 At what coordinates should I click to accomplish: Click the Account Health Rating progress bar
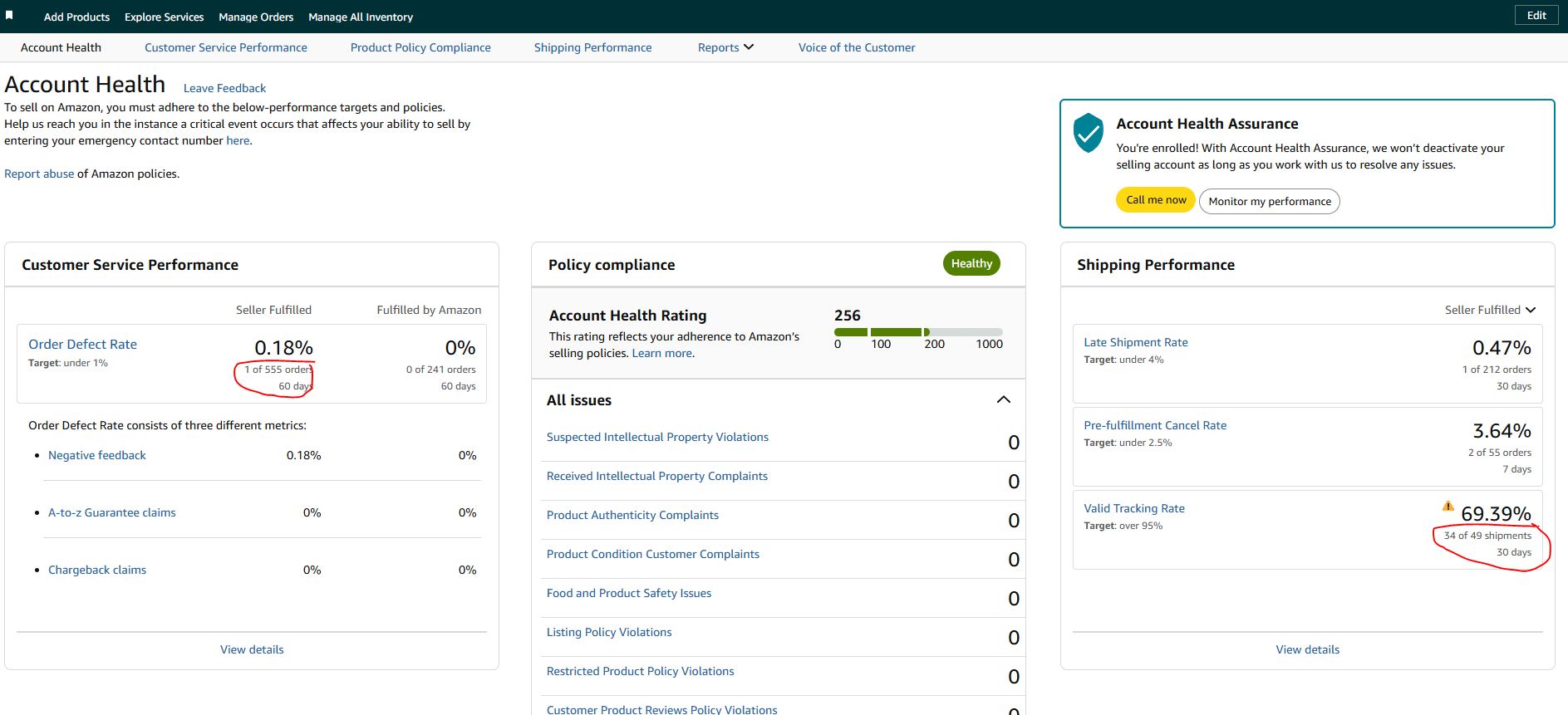pyautogui.click(x=918, y=332)
